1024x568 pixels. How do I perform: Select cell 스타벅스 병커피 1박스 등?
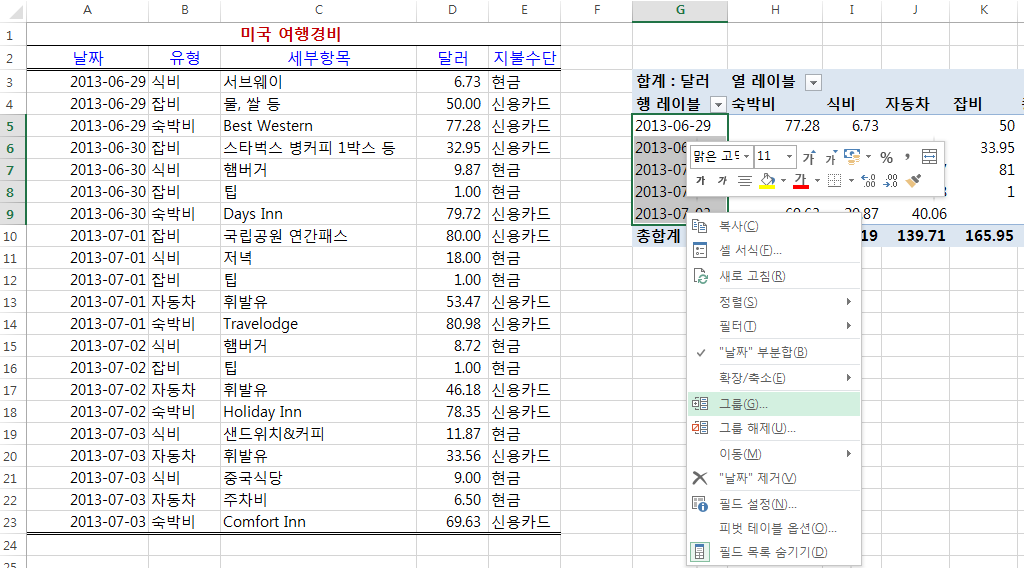coord(319,148)
